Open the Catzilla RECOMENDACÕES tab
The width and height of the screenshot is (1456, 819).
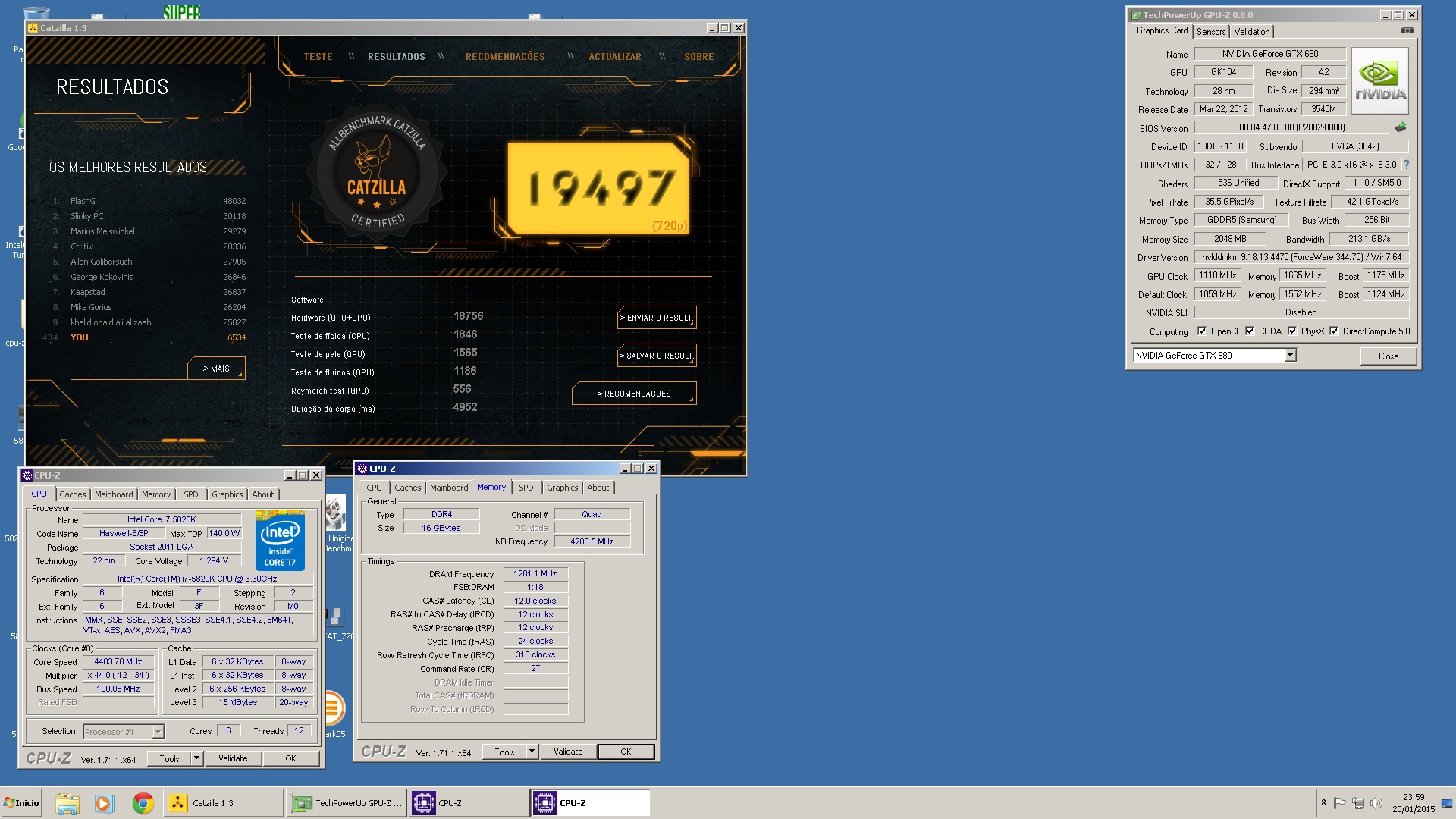pos(505,57)
